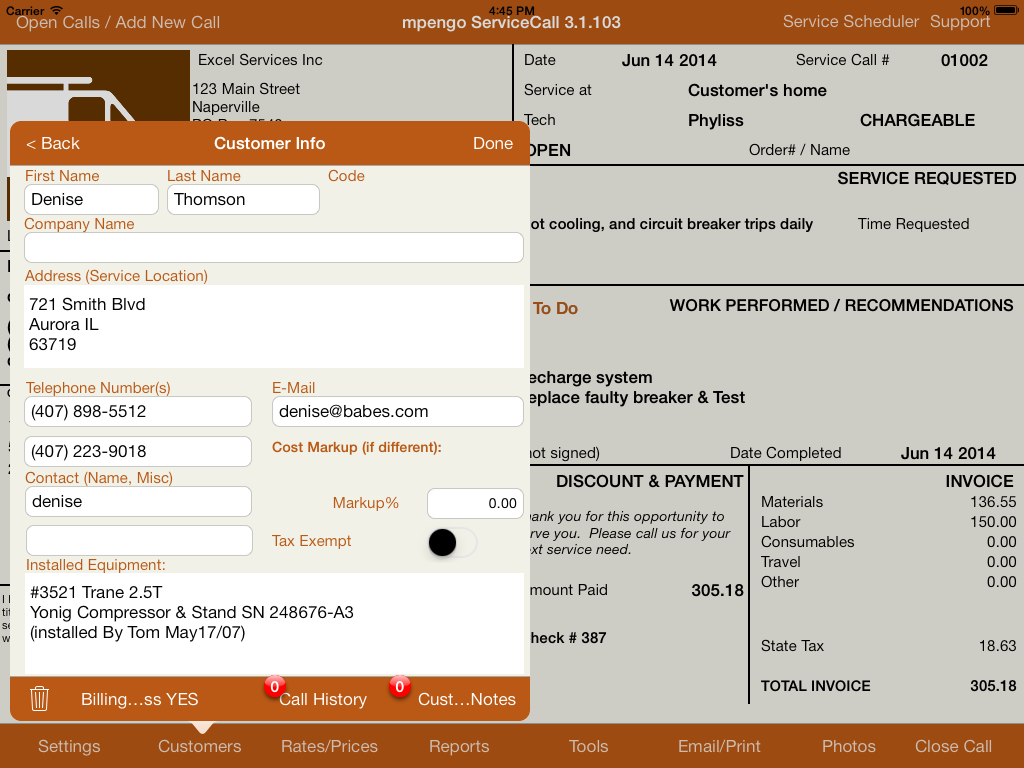1024x768 pixels.
Task: Tap the trash can delete icon
Action: [40, 699]
